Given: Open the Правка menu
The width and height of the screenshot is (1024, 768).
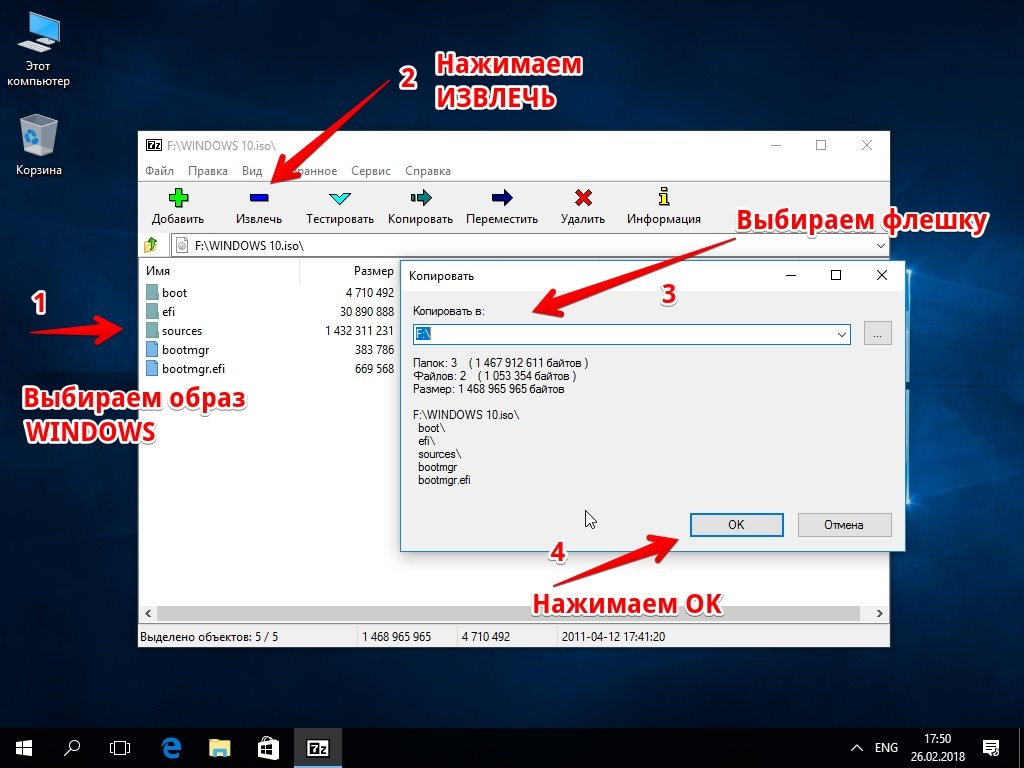Looking at the screenshot, I should (x=208, y=171).
